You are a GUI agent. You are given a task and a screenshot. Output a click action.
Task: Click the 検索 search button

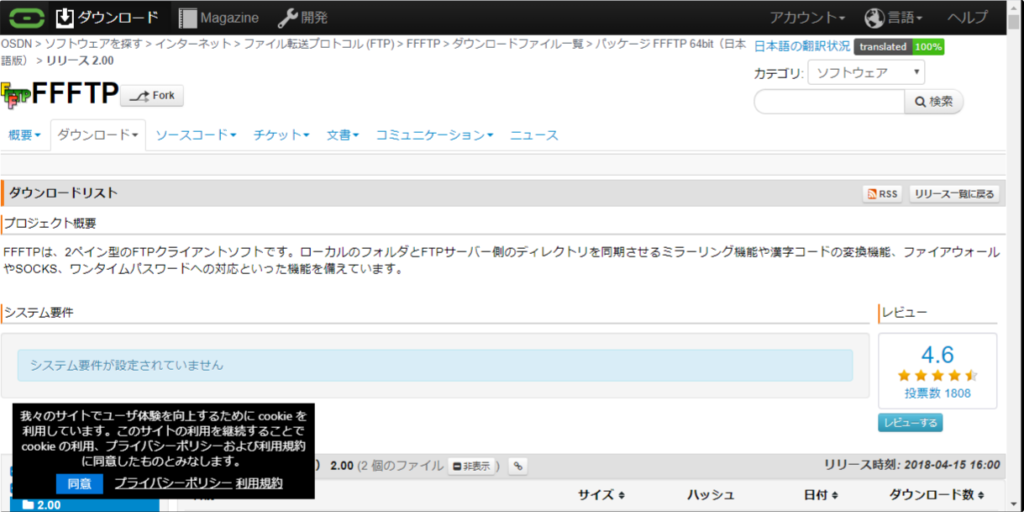click(934, 102)
